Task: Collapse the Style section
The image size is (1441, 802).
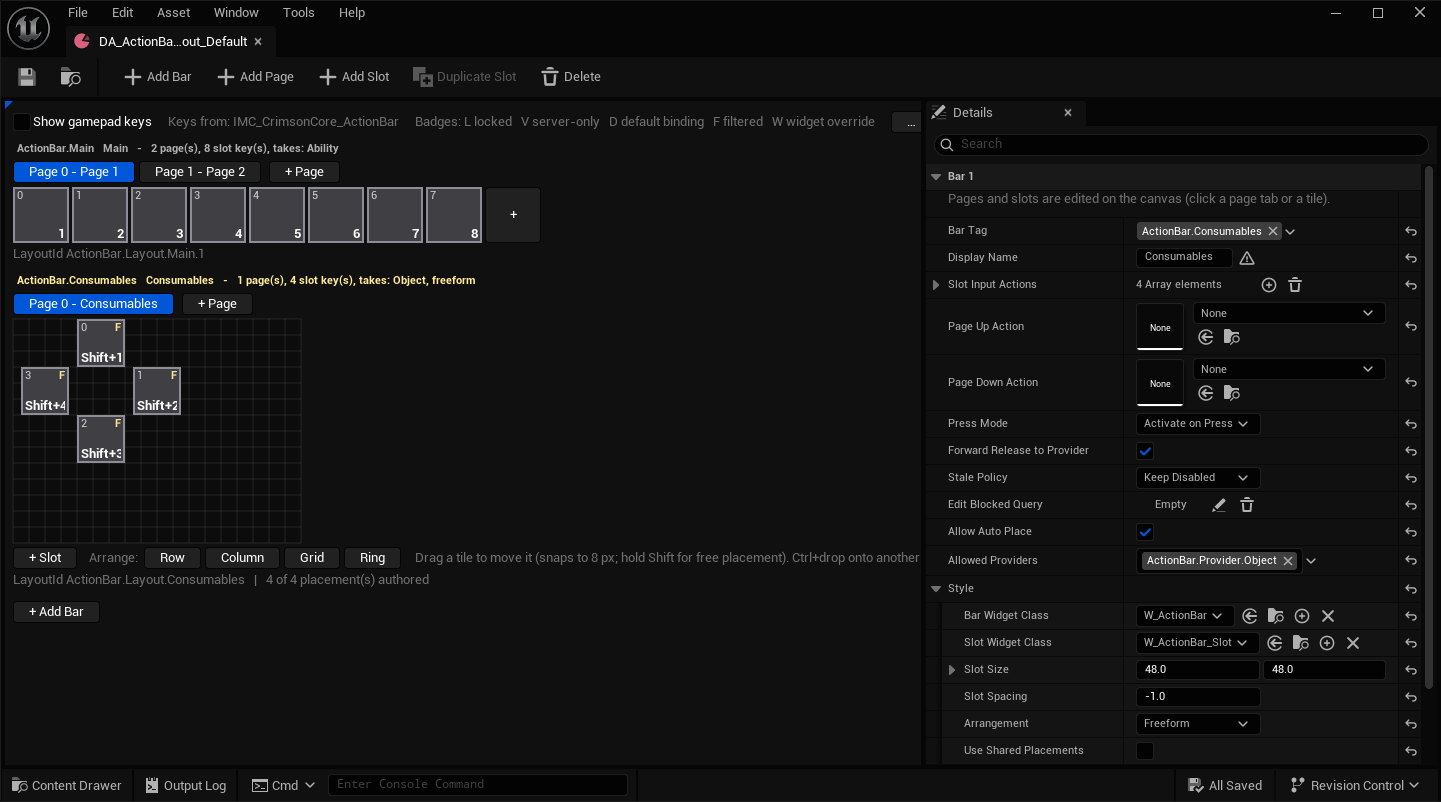Action: [936, 589]
